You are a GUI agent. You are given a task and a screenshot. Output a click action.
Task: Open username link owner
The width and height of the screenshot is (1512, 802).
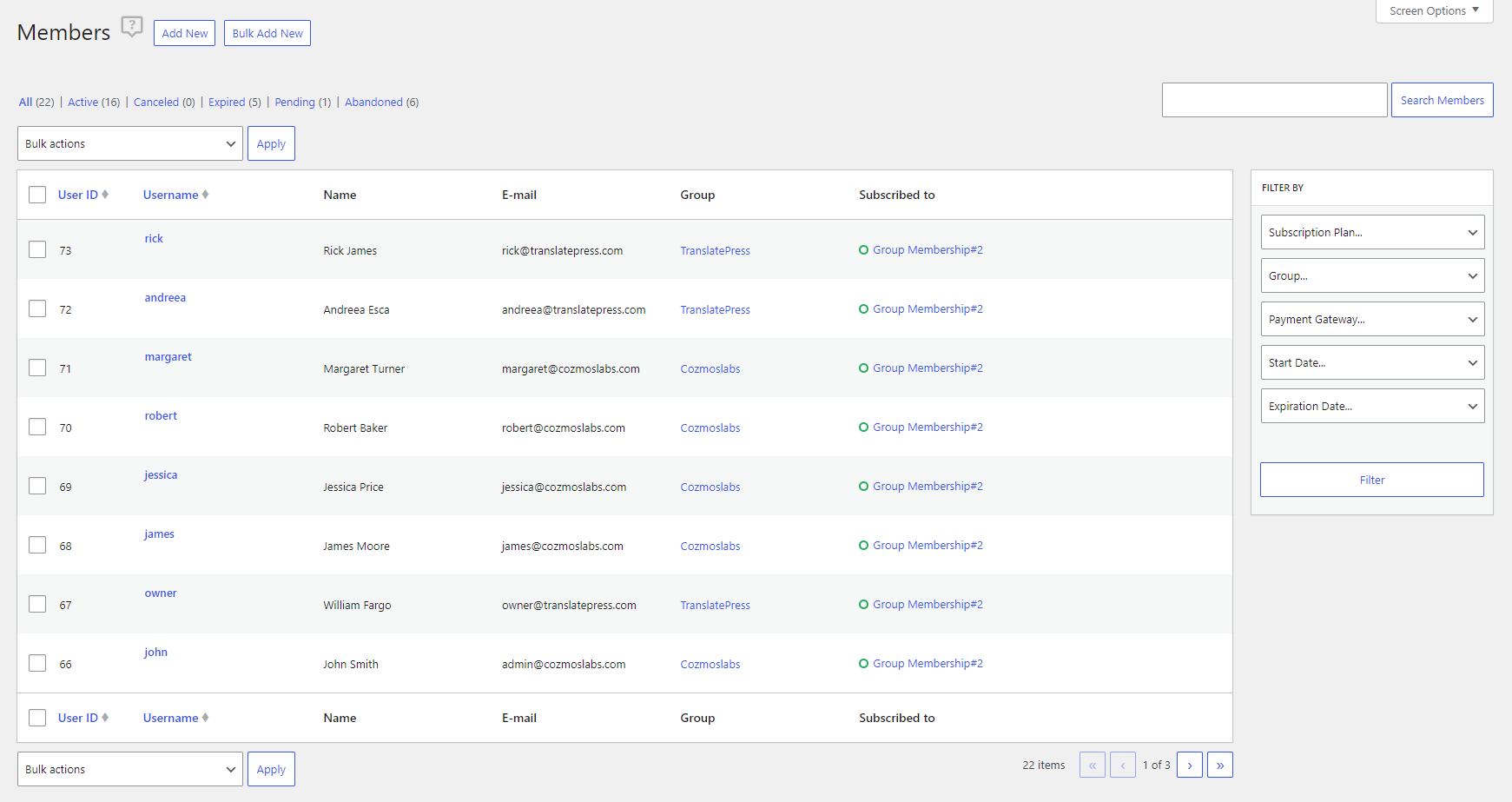(x=161, y=593)
